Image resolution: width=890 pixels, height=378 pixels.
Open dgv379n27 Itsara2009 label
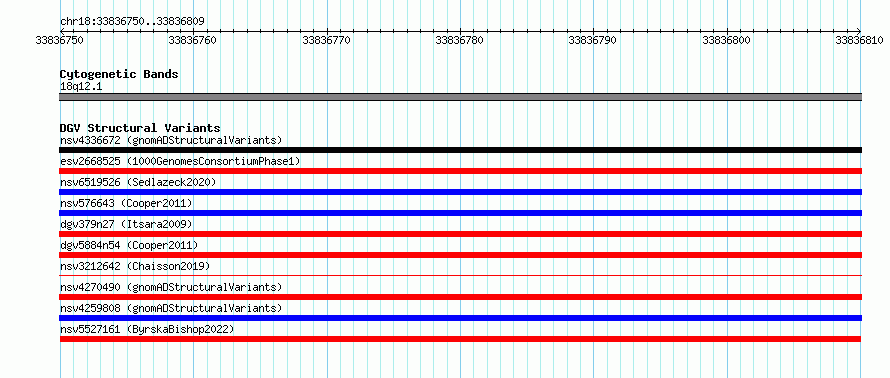point(126,224)
